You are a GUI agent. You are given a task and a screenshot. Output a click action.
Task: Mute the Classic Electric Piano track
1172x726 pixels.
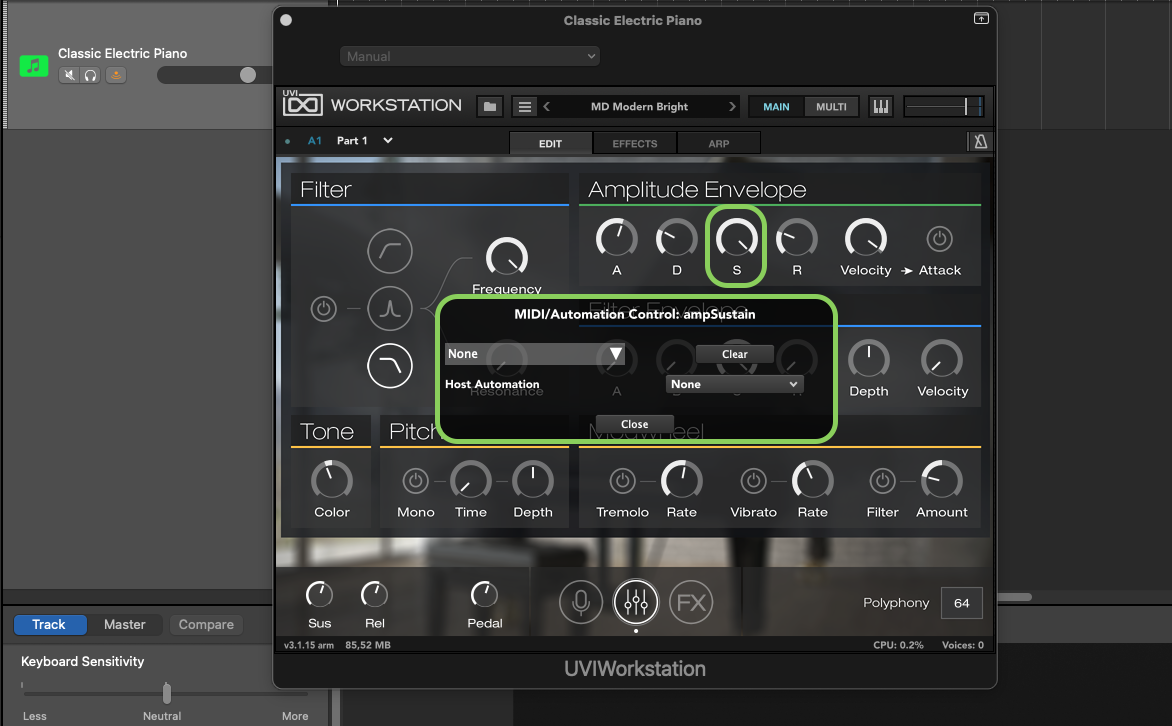click(69, 75)
